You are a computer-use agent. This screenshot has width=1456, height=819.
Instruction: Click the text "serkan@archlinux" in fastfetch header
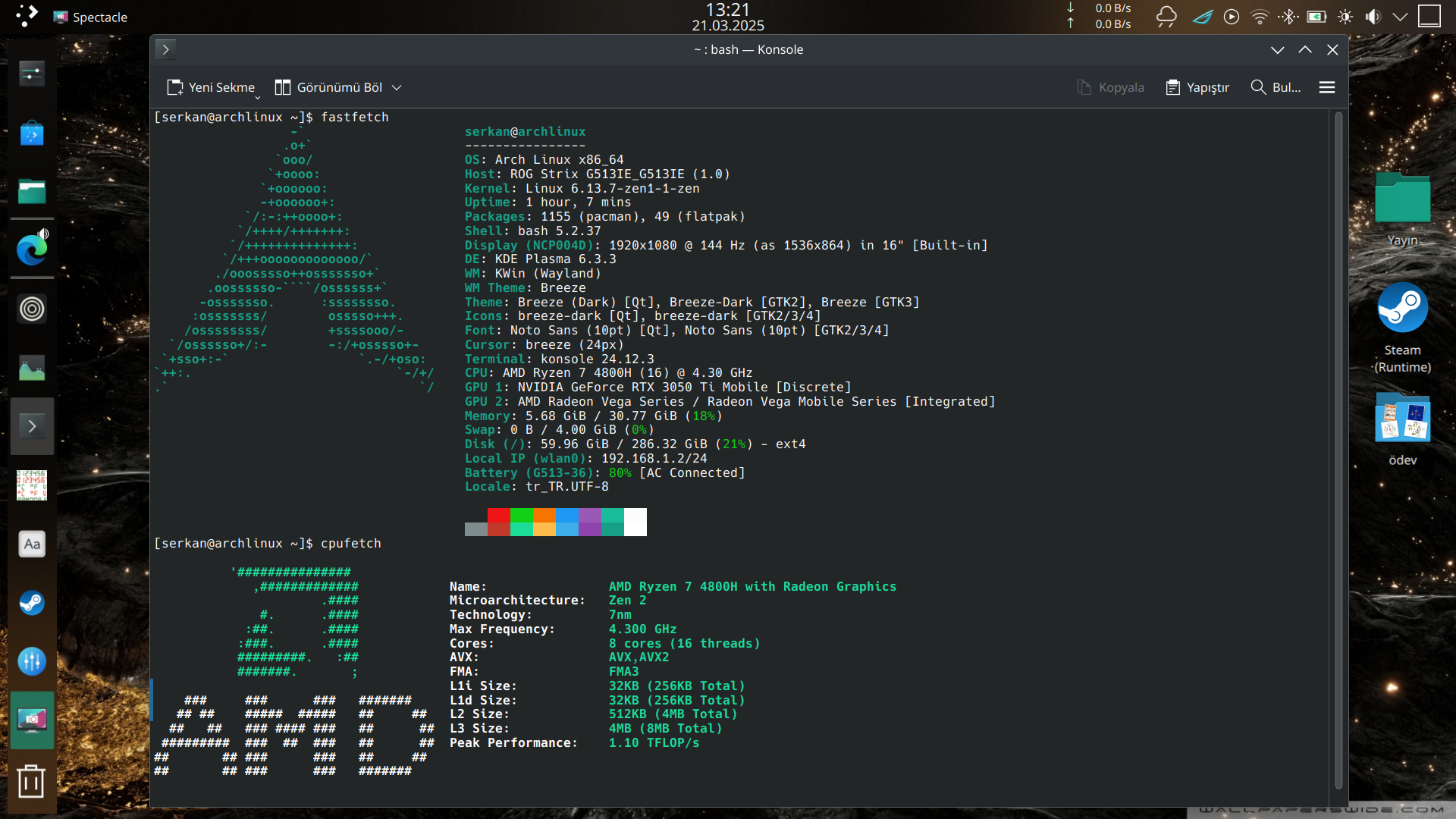tap(526, 131)
